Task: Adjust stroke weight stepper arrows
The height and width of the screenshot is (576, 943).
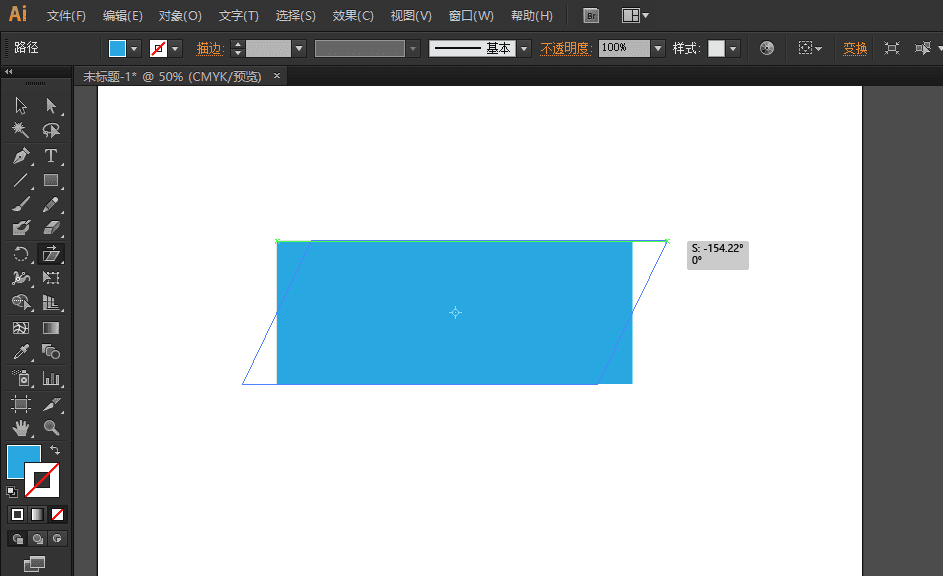Action: pyautogui.click(x=238, y=49)
